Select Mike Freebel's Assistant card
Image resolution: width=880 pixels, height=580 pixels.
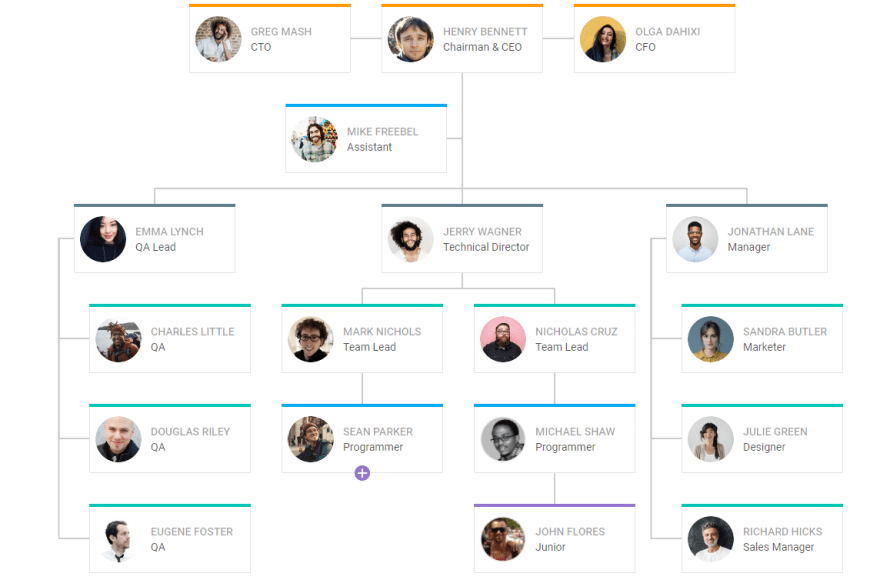(366, 138)
